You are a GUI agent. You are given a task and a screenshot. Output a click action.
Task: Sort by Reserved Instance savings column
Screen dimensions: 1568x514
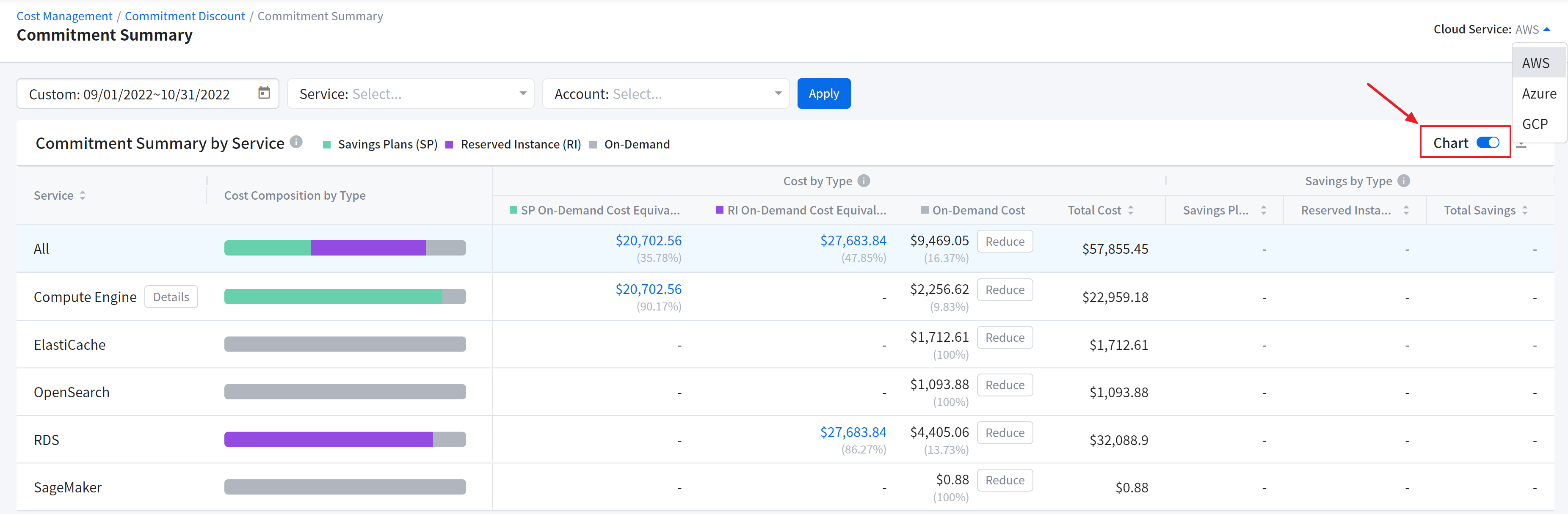pyautogui.click(x=1405, y=211)
